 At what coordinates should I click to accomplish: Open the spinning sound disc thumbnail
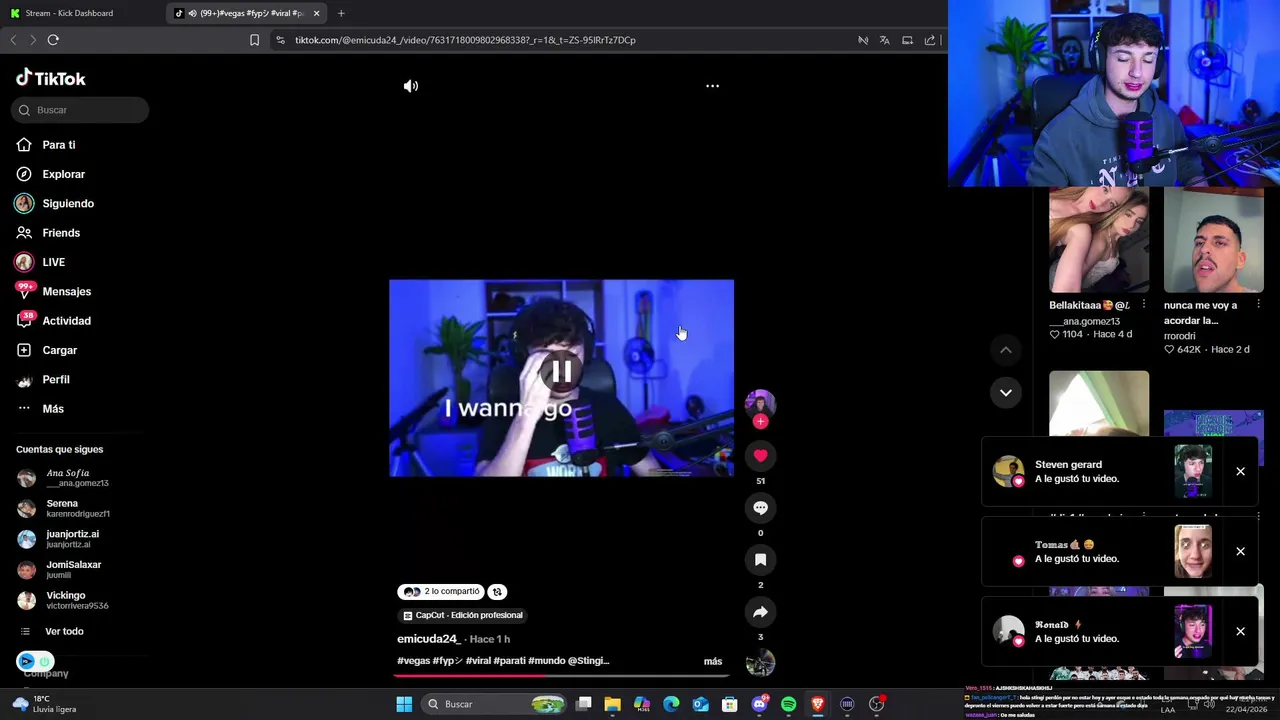(x=760, y=663)
